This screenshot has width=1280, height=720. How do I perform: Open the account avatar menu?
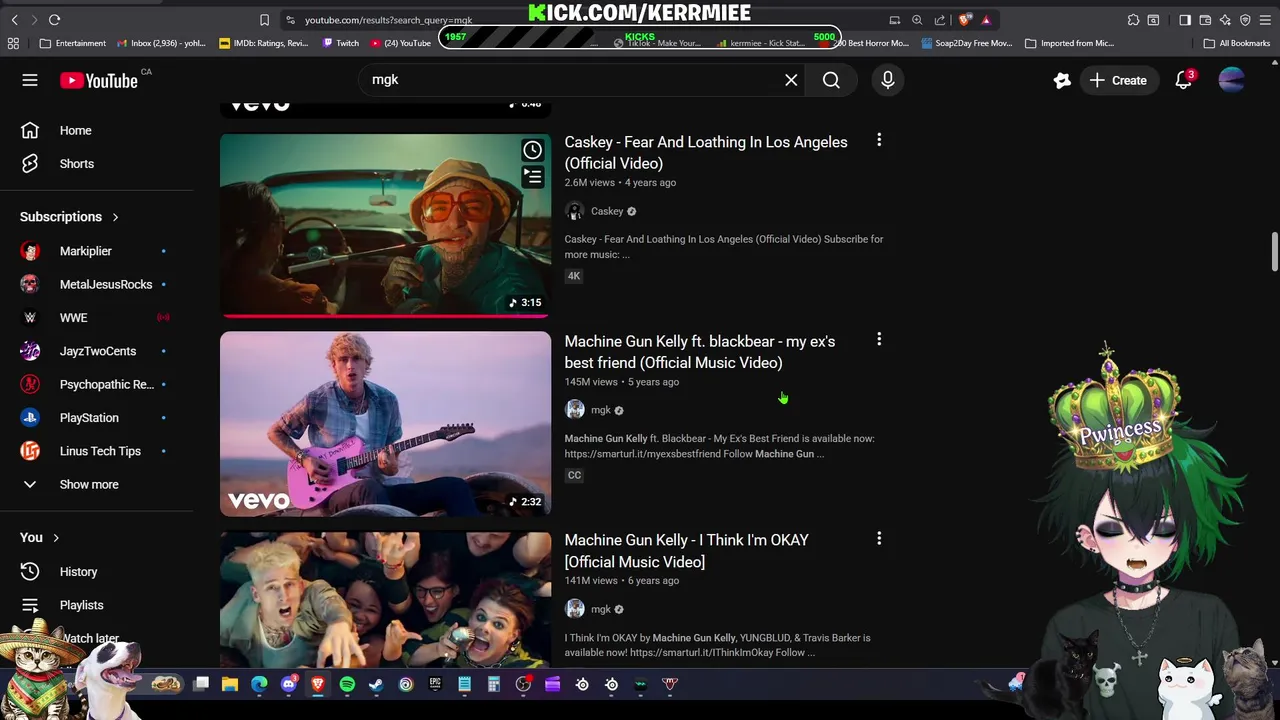(x=1232, y=80)
